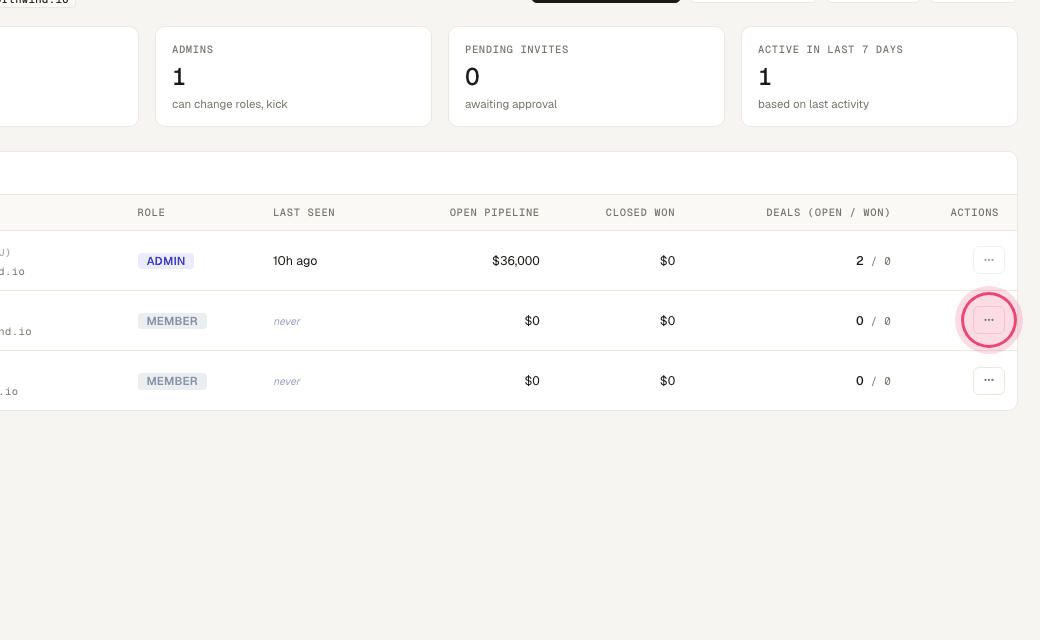1040x640 pixels.
Task: Open the ACTIVE IN LAST 7 DAYS card
Action: pyautogui.click(x=879, y=76)
